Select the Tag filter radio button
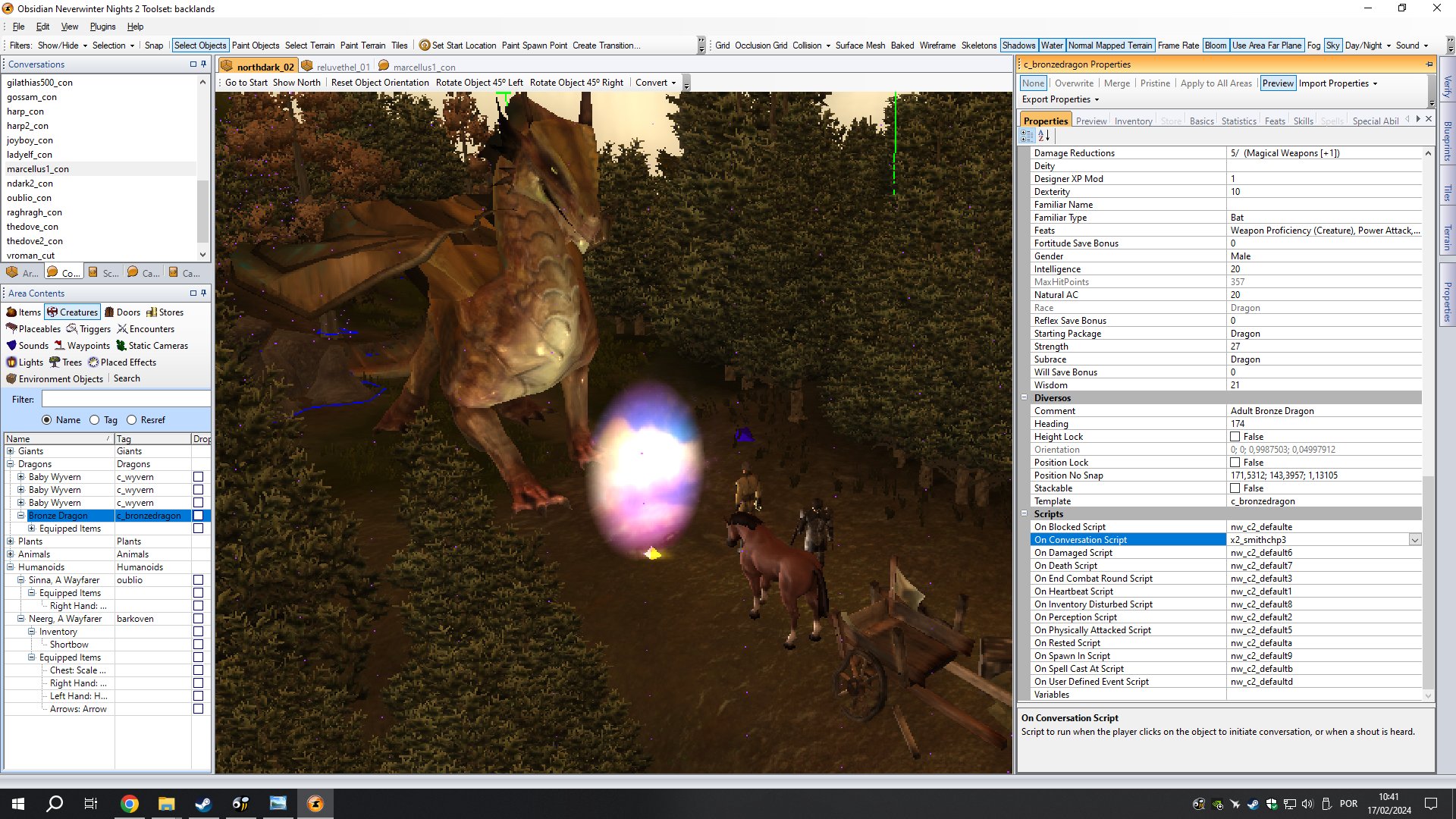Image resolution: width=1456 pixels, height=819 pixels. [94, 420]
